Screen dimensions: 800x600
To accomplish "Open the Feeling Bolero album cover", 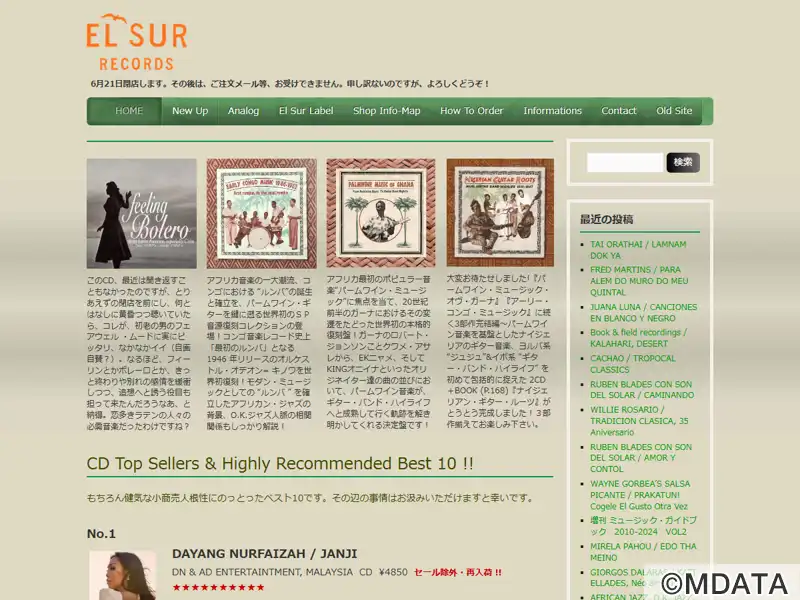I will coord(141,213).
